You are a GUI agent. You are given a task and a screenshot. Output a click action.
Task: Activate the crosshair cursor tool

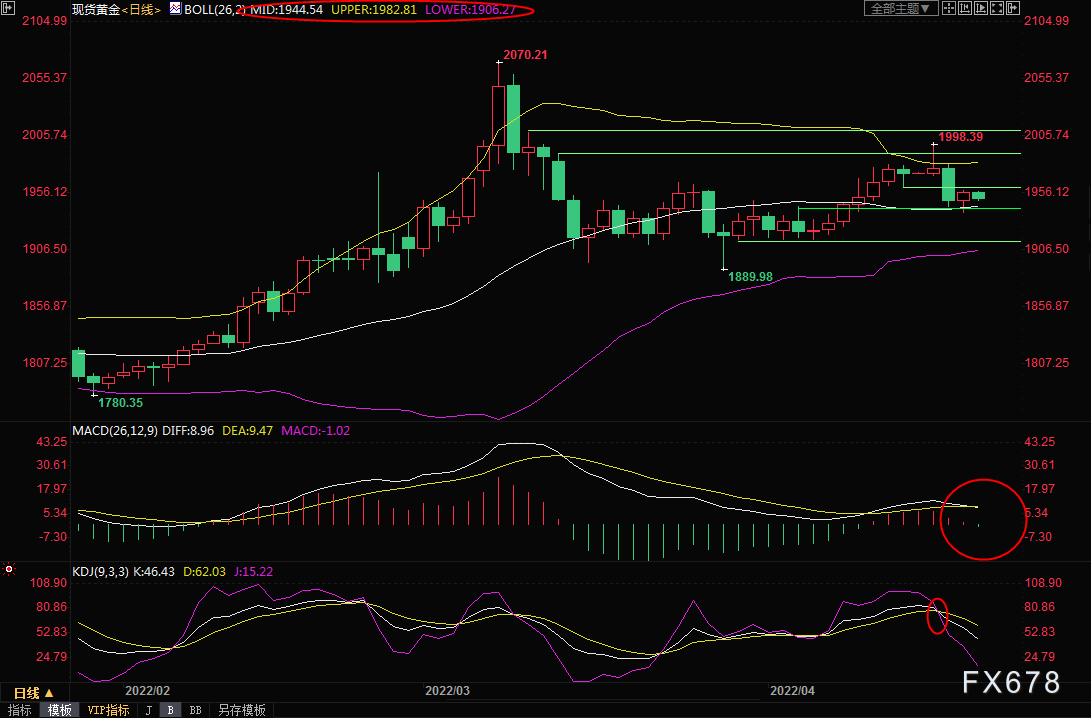[x=949, y=8]
